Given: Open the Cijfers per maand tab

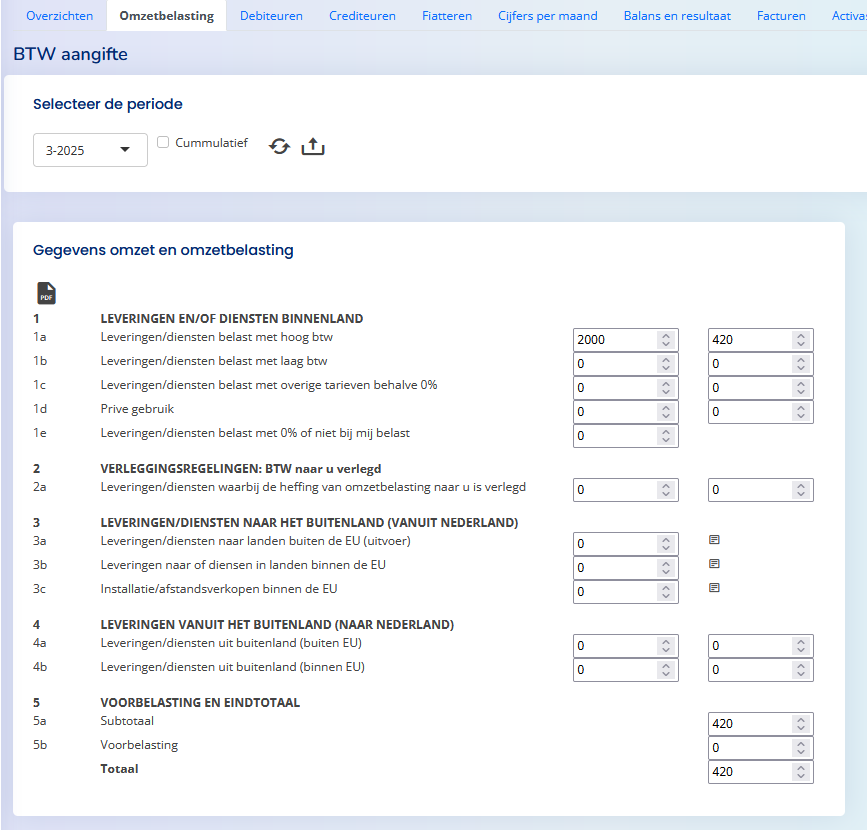Looking at the screenshot, I should [547, 16].
